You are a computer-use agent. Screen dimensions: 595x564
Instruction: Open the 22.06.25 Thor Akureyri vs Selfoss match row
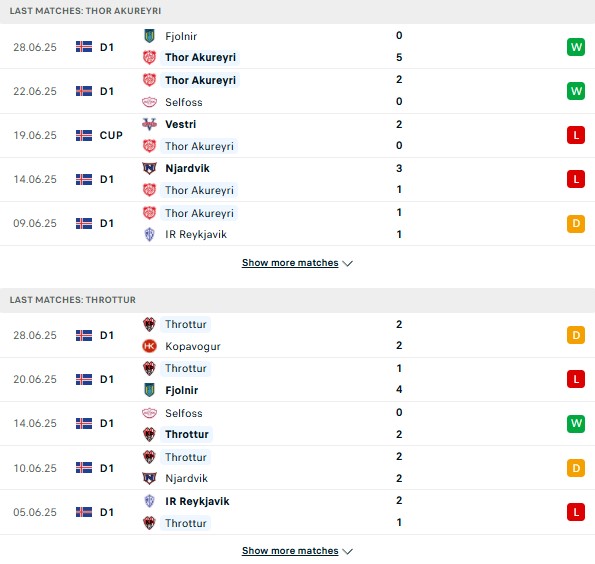click(x=298, y=91)
